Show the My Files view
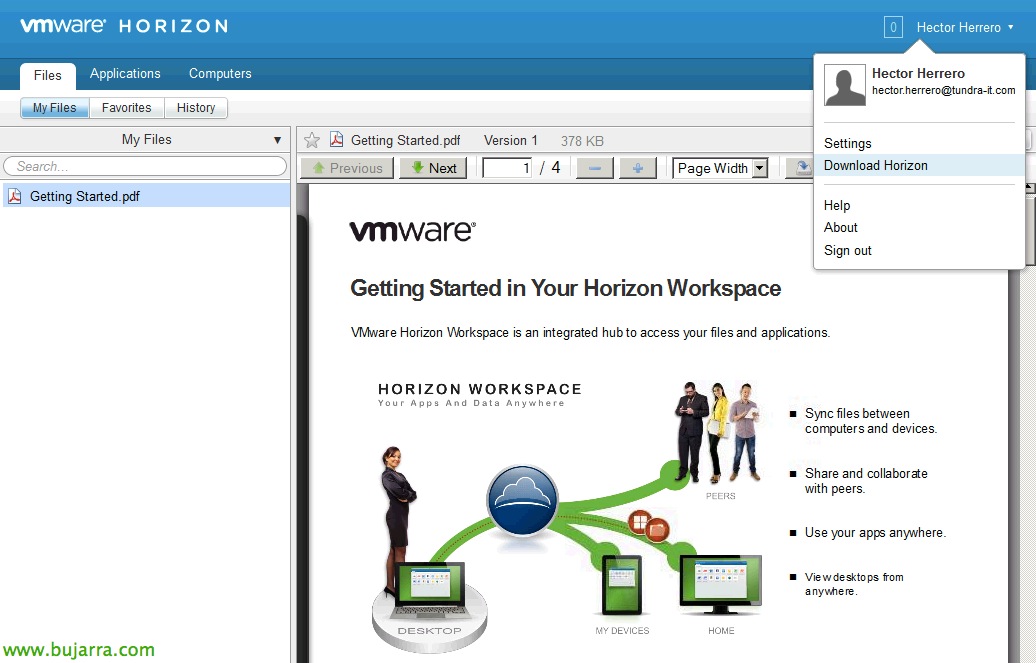The width and height of the screenshot is (1036, 663). click(55, 108)
